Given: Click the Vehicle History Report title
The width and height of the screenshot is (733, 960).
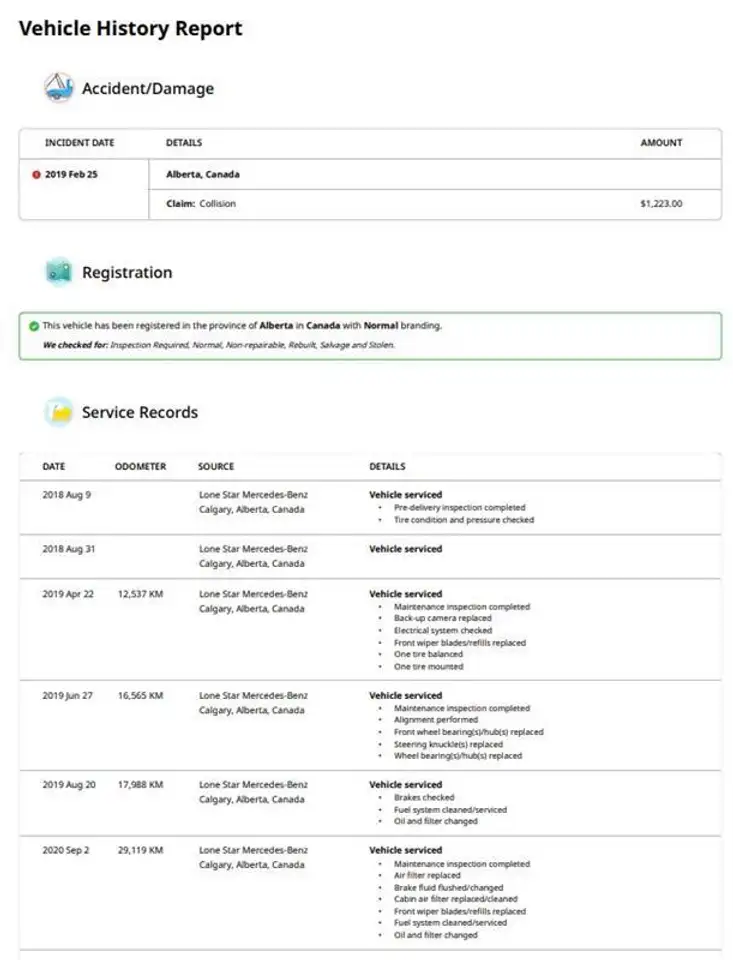Looking at the screenshot, I should click(130, 28).
